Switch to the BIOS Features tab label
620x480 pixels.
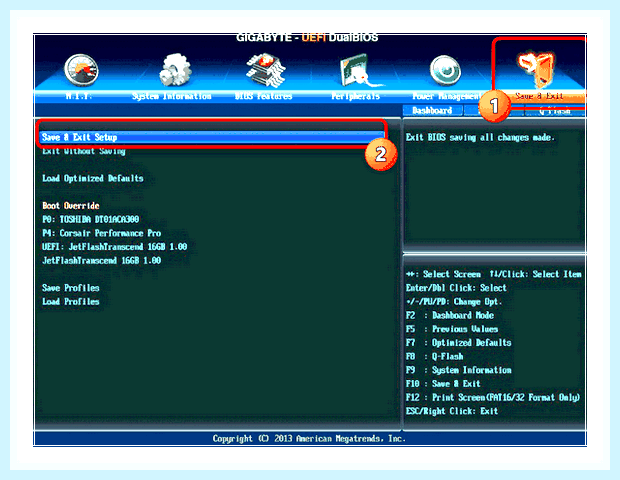pyautogui.click(x=263, y=96)
